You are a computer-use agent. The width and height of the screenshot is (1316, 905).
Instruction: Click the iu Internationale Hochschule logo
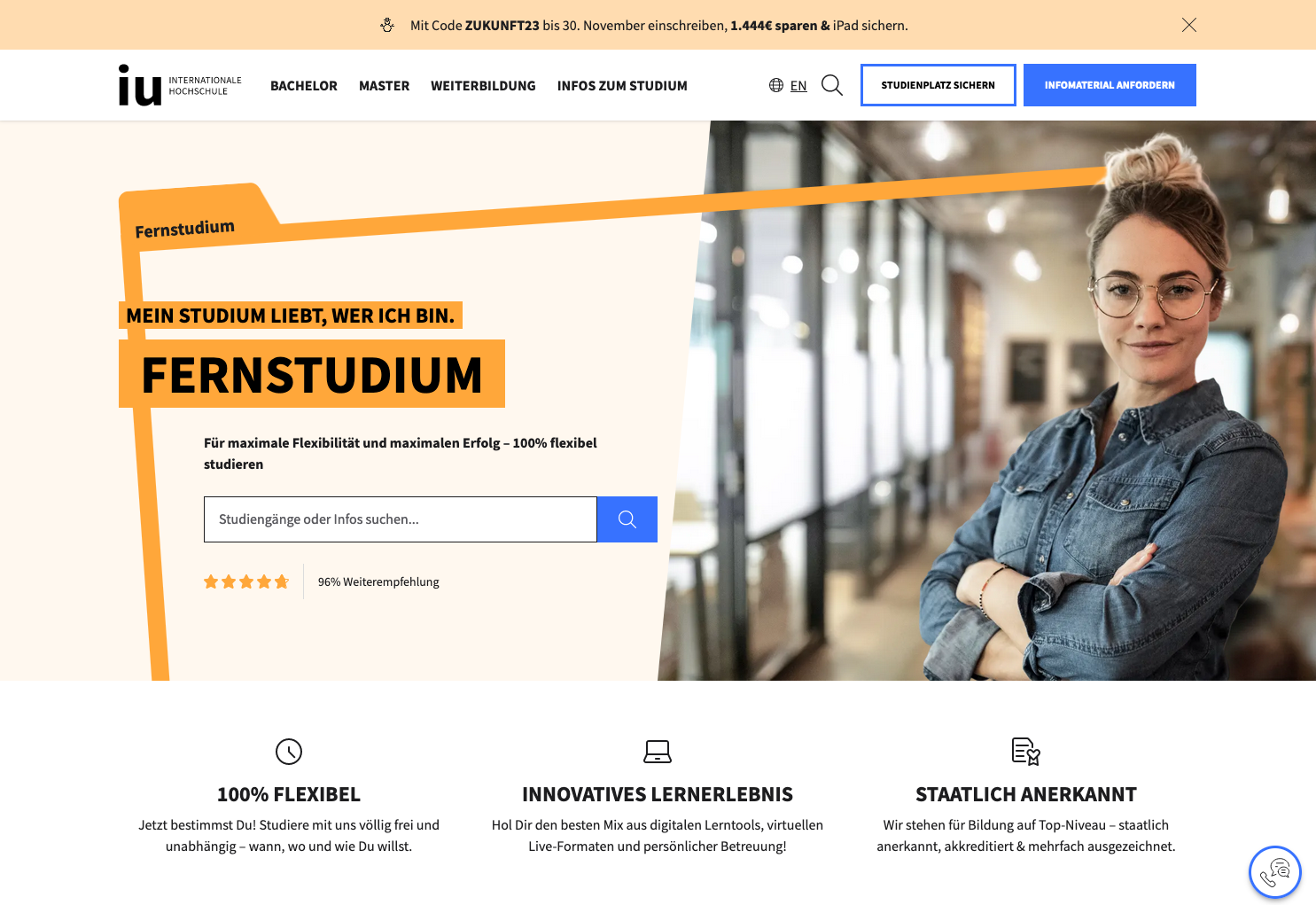(x=180, y=85)
